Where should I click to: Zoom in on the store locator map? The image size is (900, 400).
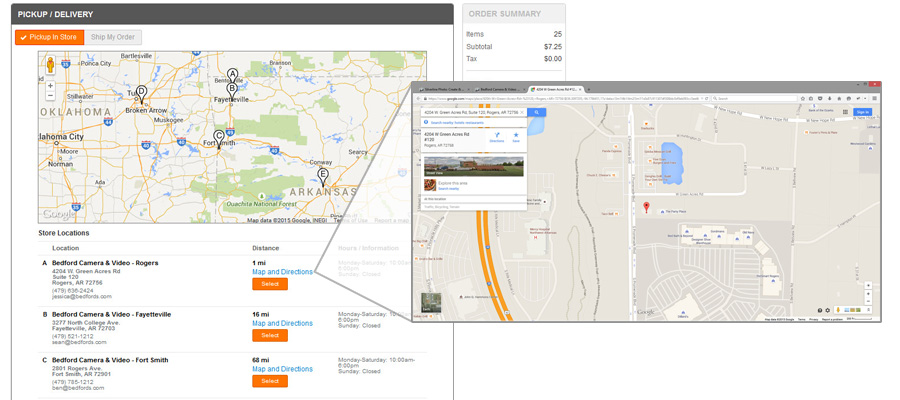pyautogui.click(x=51, y=86)
